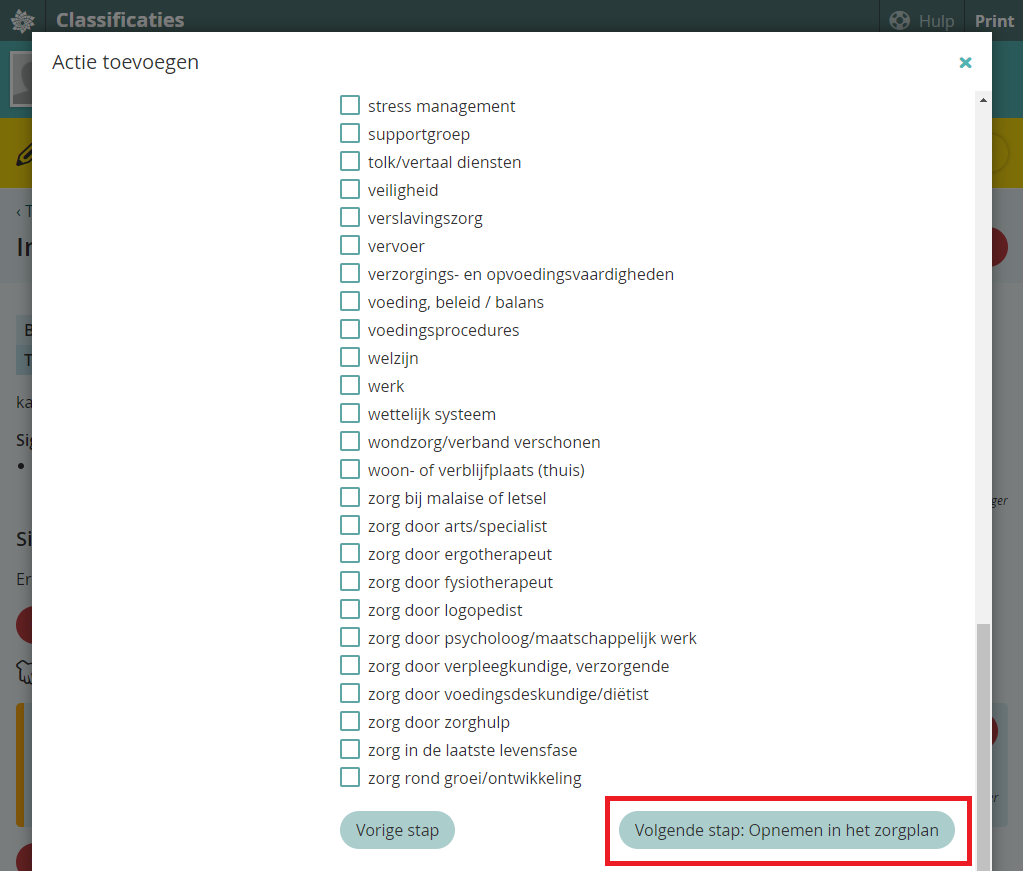Click the Hulp lifebuoy icon
Viewport: 1023px width, 871px height.
899,20
